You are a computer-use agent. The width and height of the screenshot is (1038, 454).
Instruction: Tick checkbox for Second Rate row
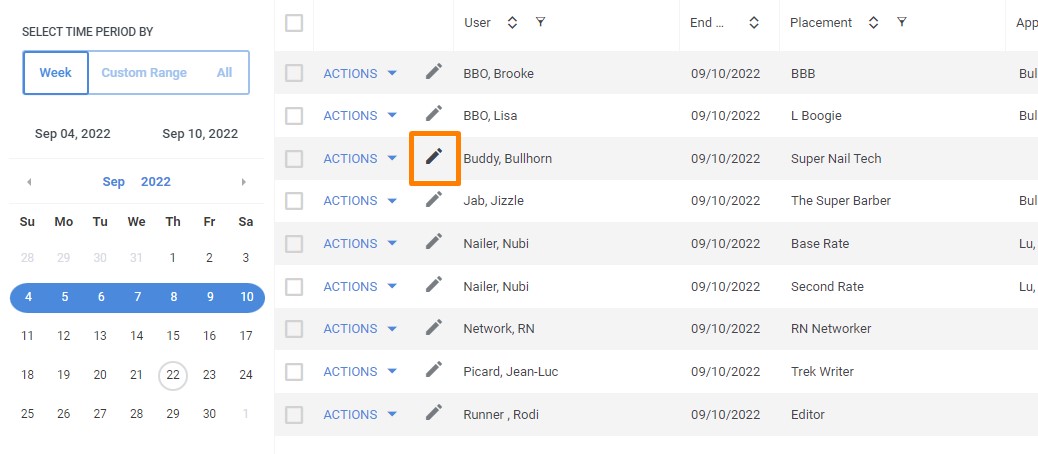[x=294, y=287]
